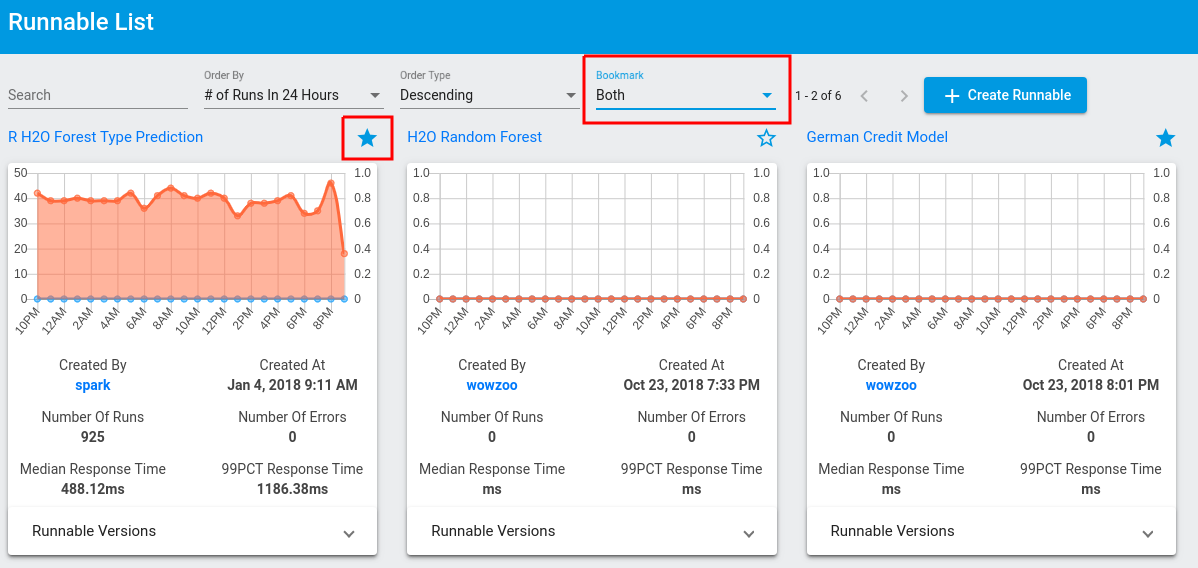Bookmark the H2O Random Forest runnable

[x=766, y=138]
